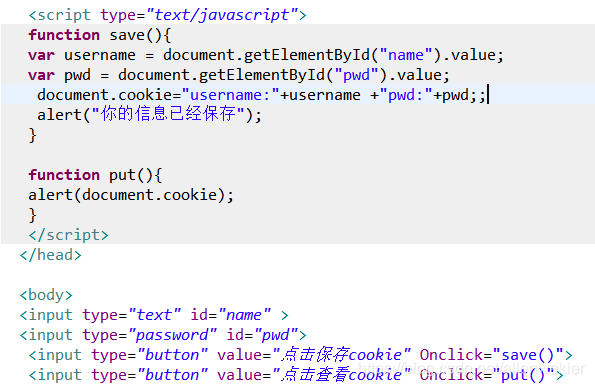This screenshot has height=387, width=595.
Task: Click the input type="password" id="pwd" line
Action: click(x=163, y=335)
